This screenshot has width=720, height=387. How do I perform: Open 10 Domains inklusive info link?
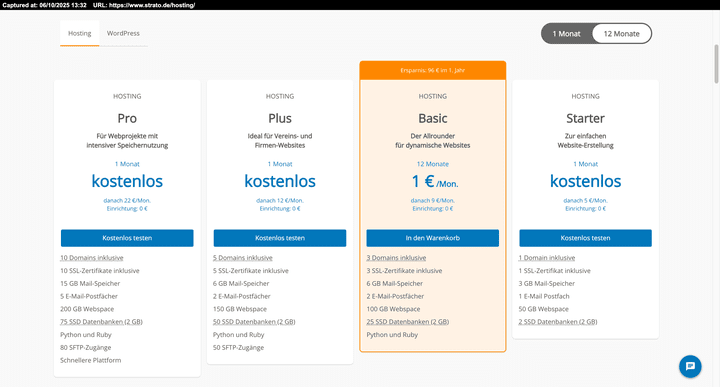tap(92, 258)
